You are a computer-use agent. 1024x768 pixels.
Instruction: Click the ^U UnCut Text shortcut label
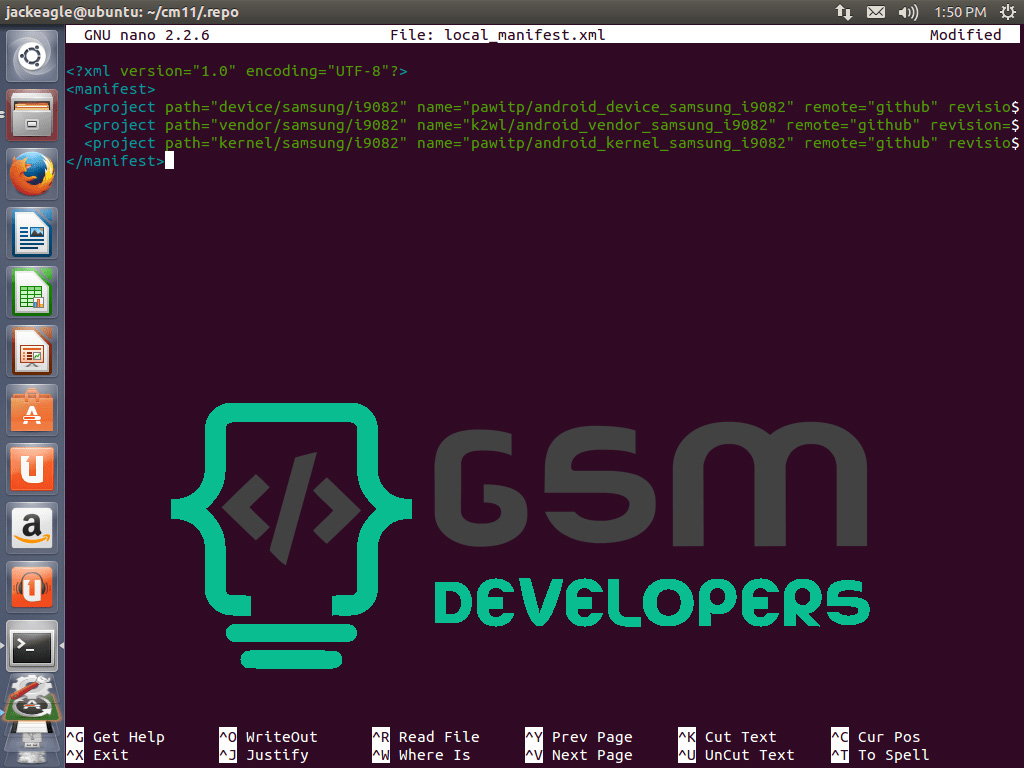[x=736, y=756]
